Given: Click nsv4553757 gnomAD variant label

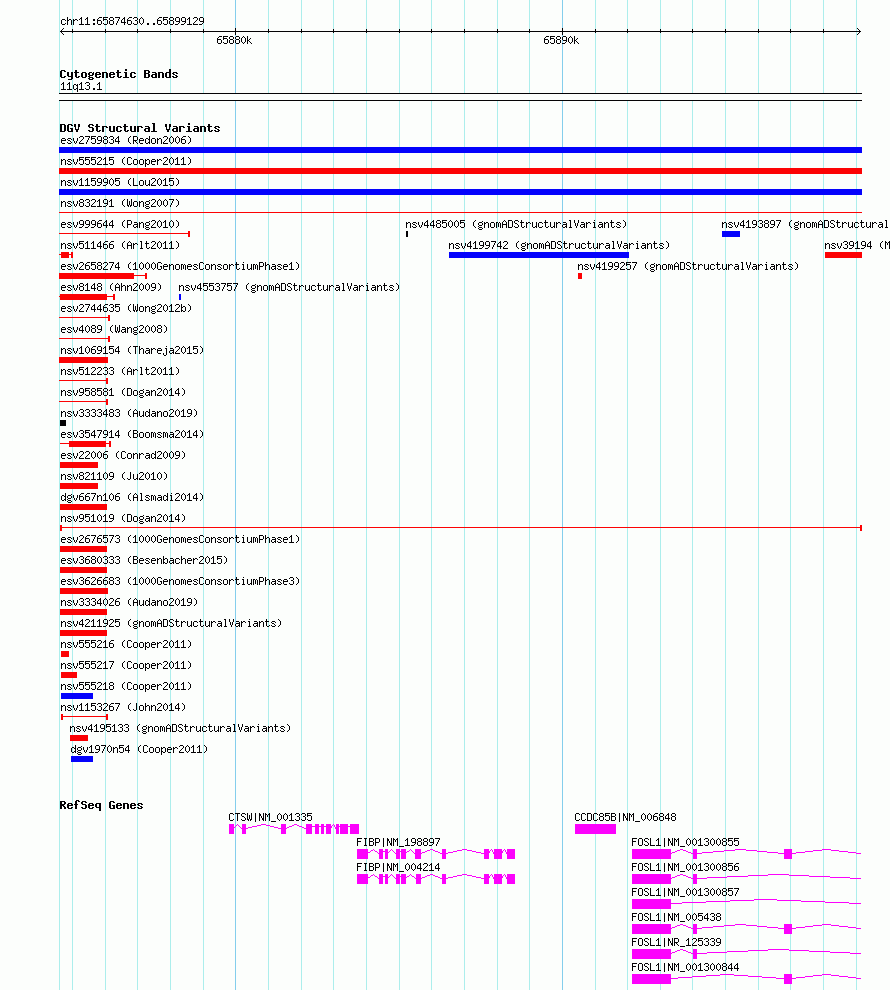Looking at the screenshot, I should tap(289, 287).
